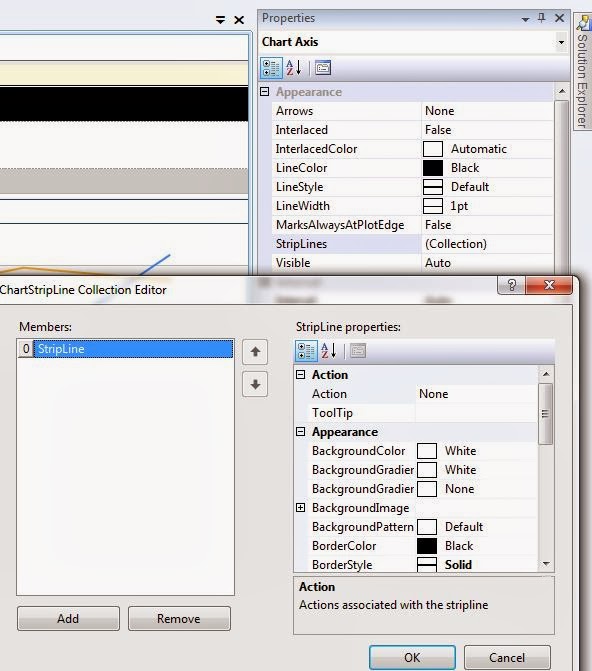Click the BackgroundColor White swatch
Image resolution: width=592 pixels, height=671 pixels.
pyautogui.click(x=427, y=451)
